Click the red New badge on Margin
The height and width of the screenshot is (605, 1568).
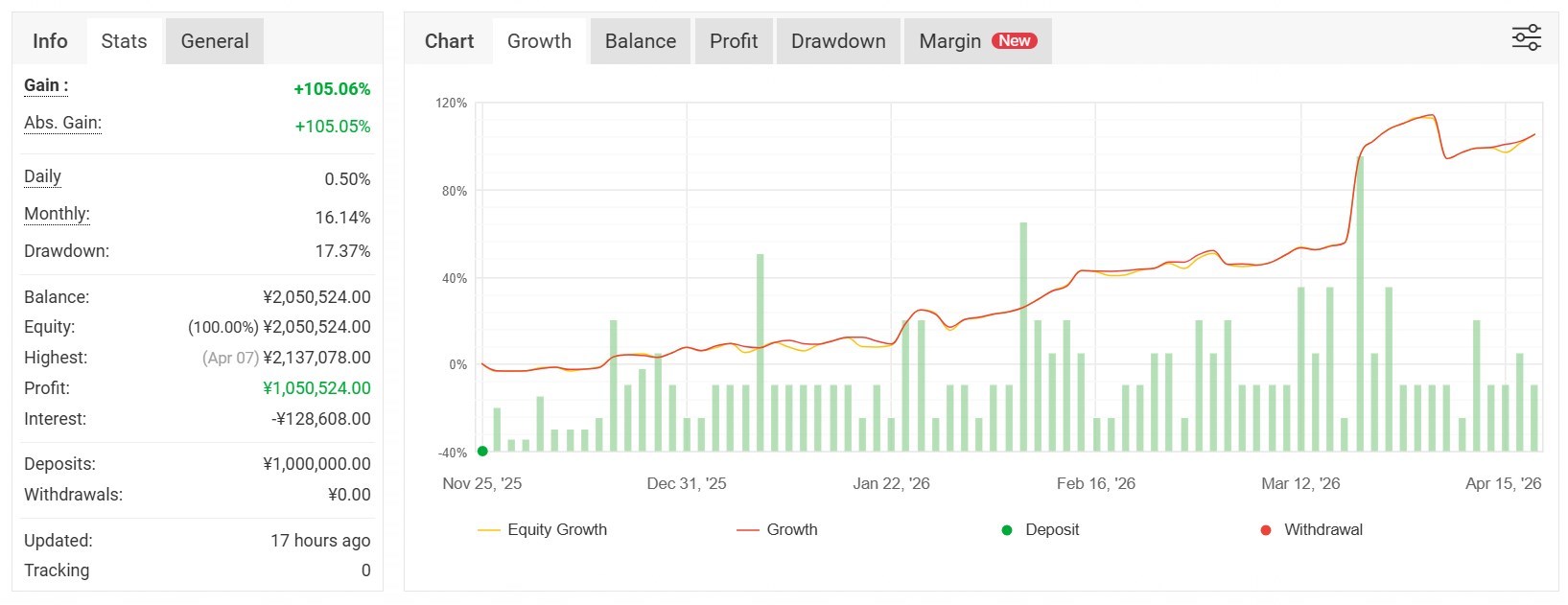click(1014, 40)
